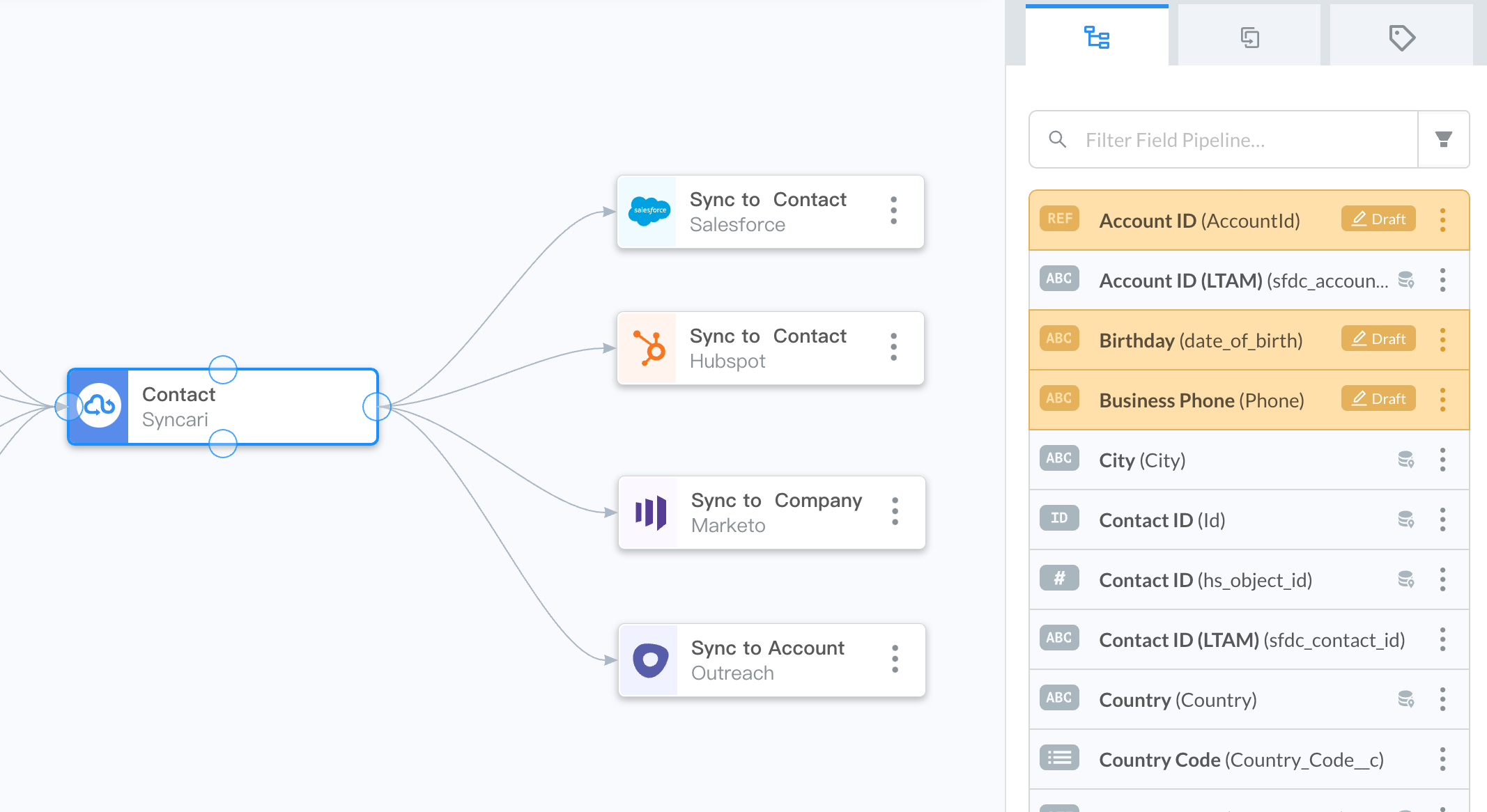Click database icon on City row
Screen dimensions: 1487x812
pos(1406,460)
